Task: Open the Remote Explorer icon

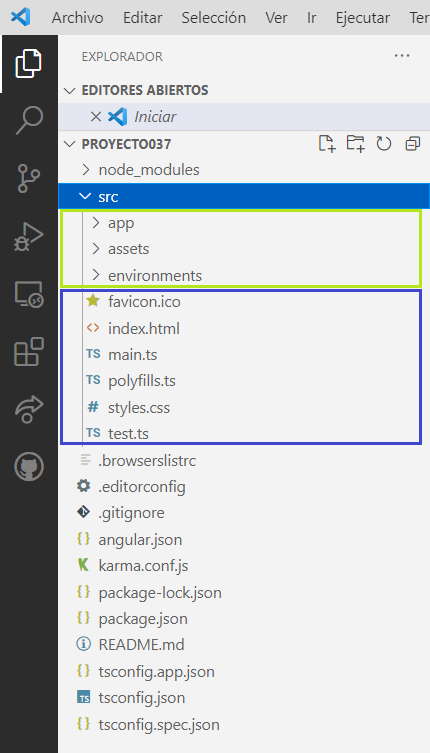Action: click(29, 294)
